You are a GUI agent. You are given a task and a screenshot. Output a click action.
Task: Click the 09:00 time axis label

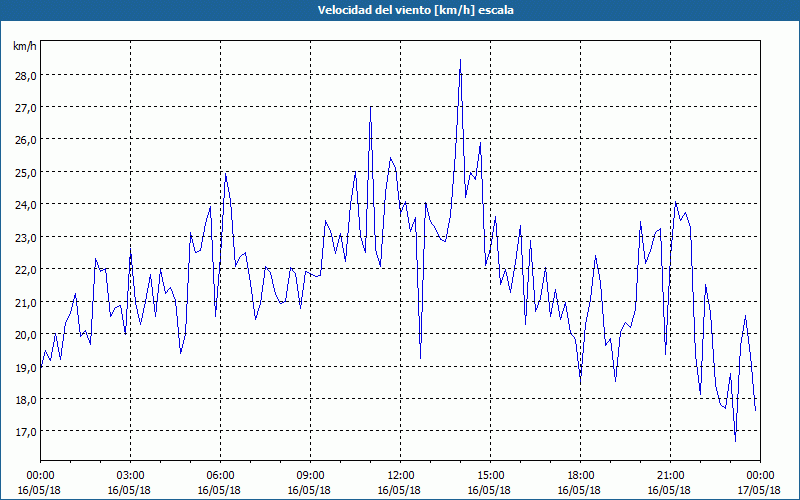(x=310, y=476)
